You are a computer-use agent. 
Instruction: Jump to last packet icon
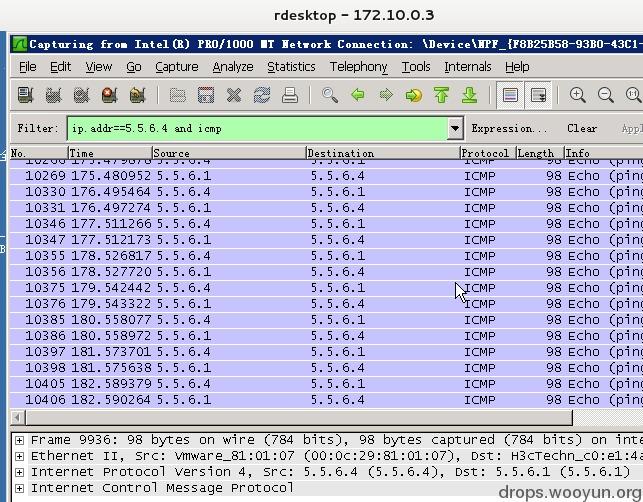point(469,95)
